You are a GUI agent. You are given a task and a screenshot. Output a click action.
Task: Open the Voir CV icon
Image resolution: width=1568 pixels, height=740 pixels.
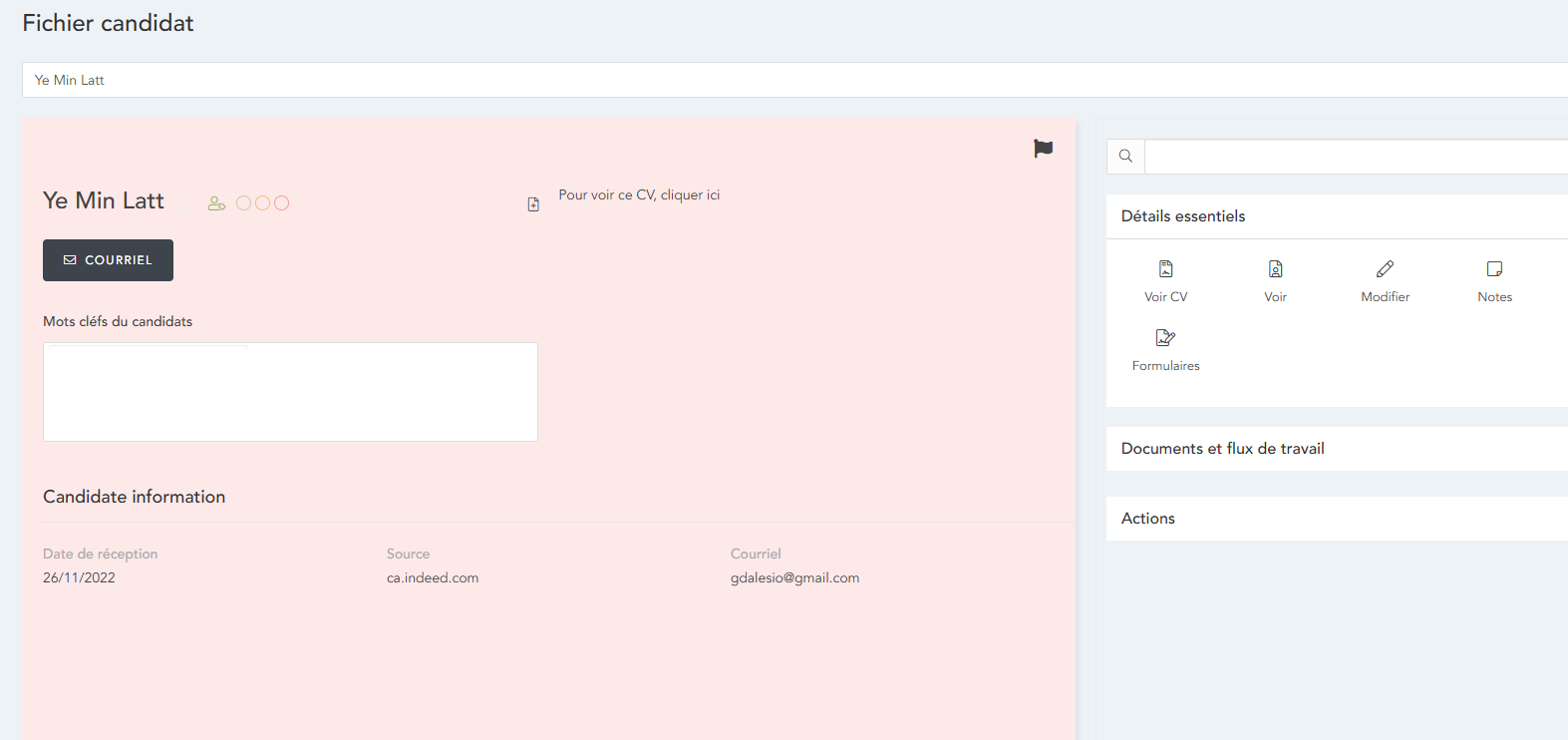point(1165,269)
